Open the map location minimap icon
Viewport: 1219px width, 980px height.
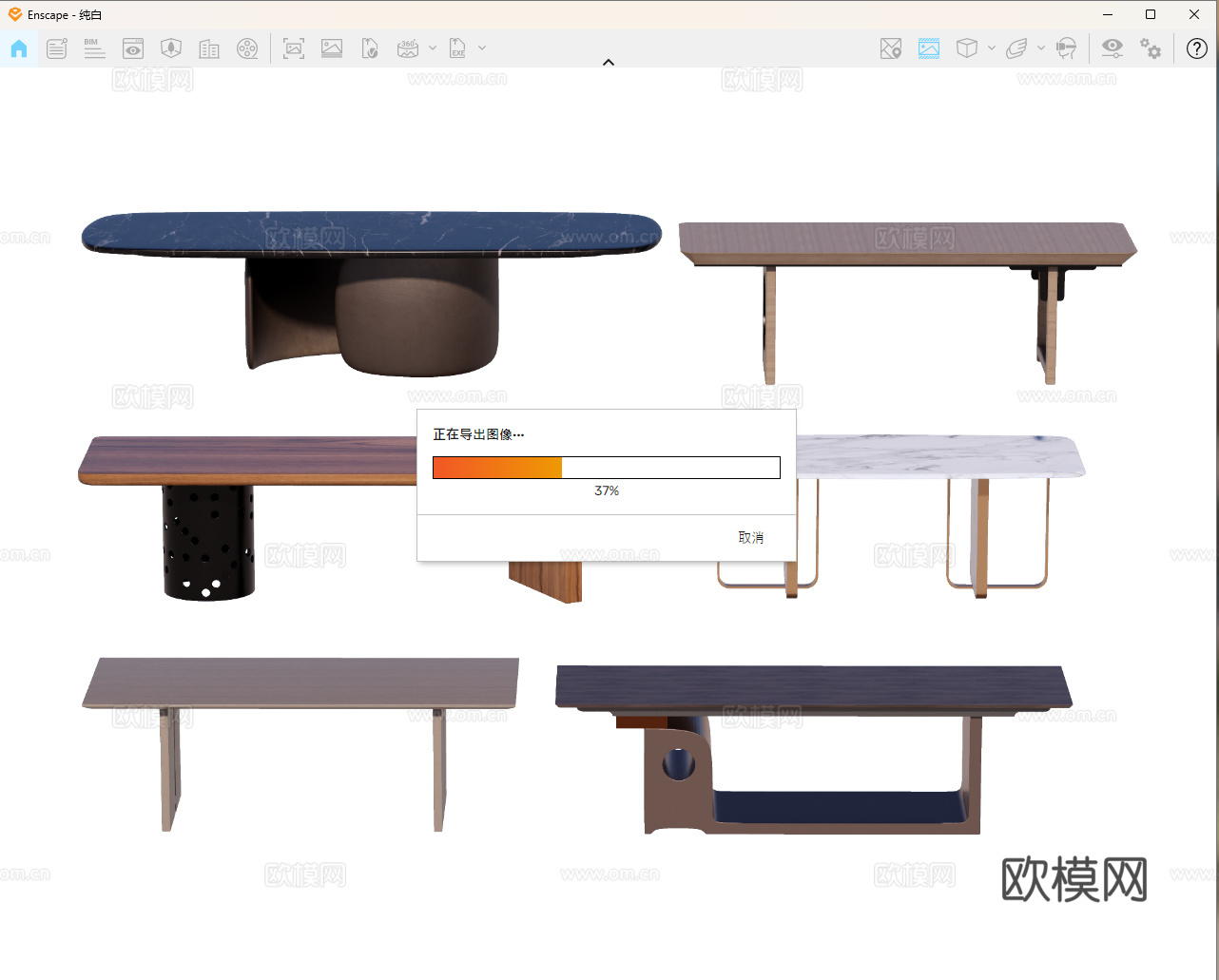coord(891,48)
